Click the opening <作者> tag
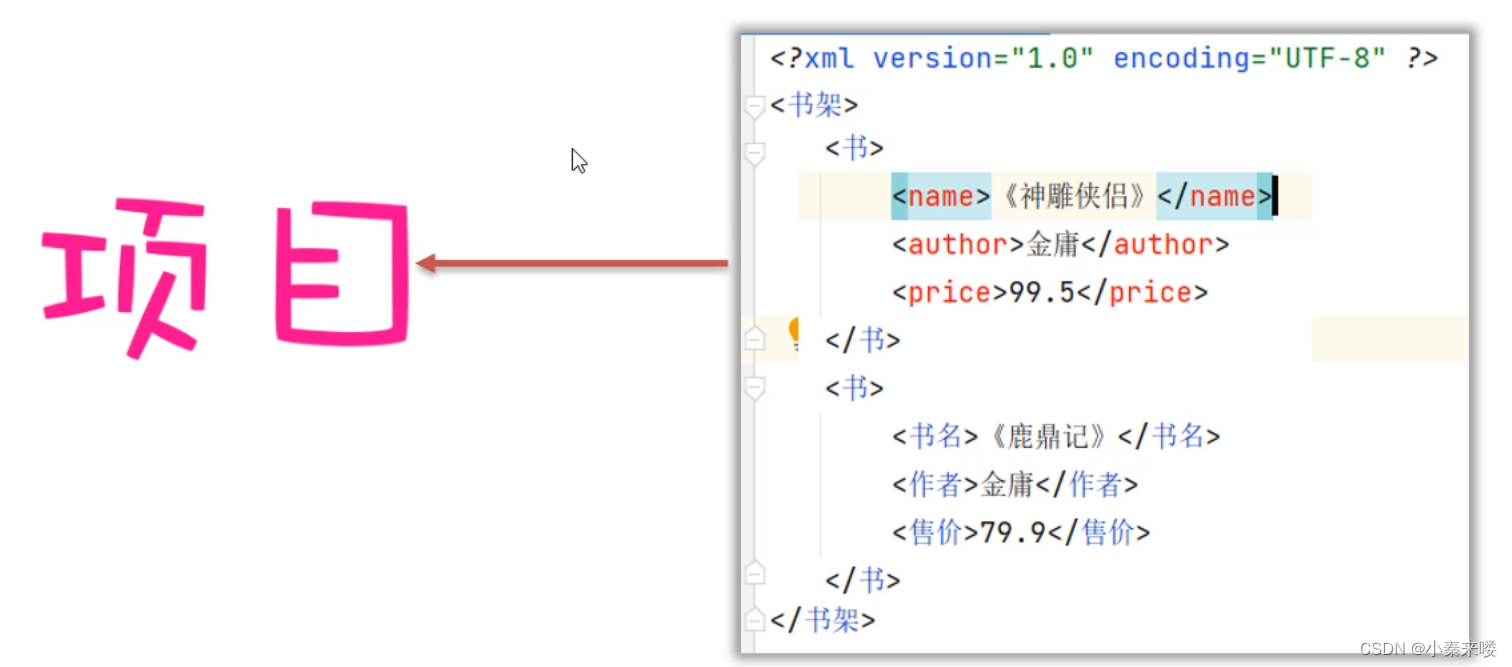Viewport: 1512px width, 667px height. pyautogui.click(x=934, y=485)
